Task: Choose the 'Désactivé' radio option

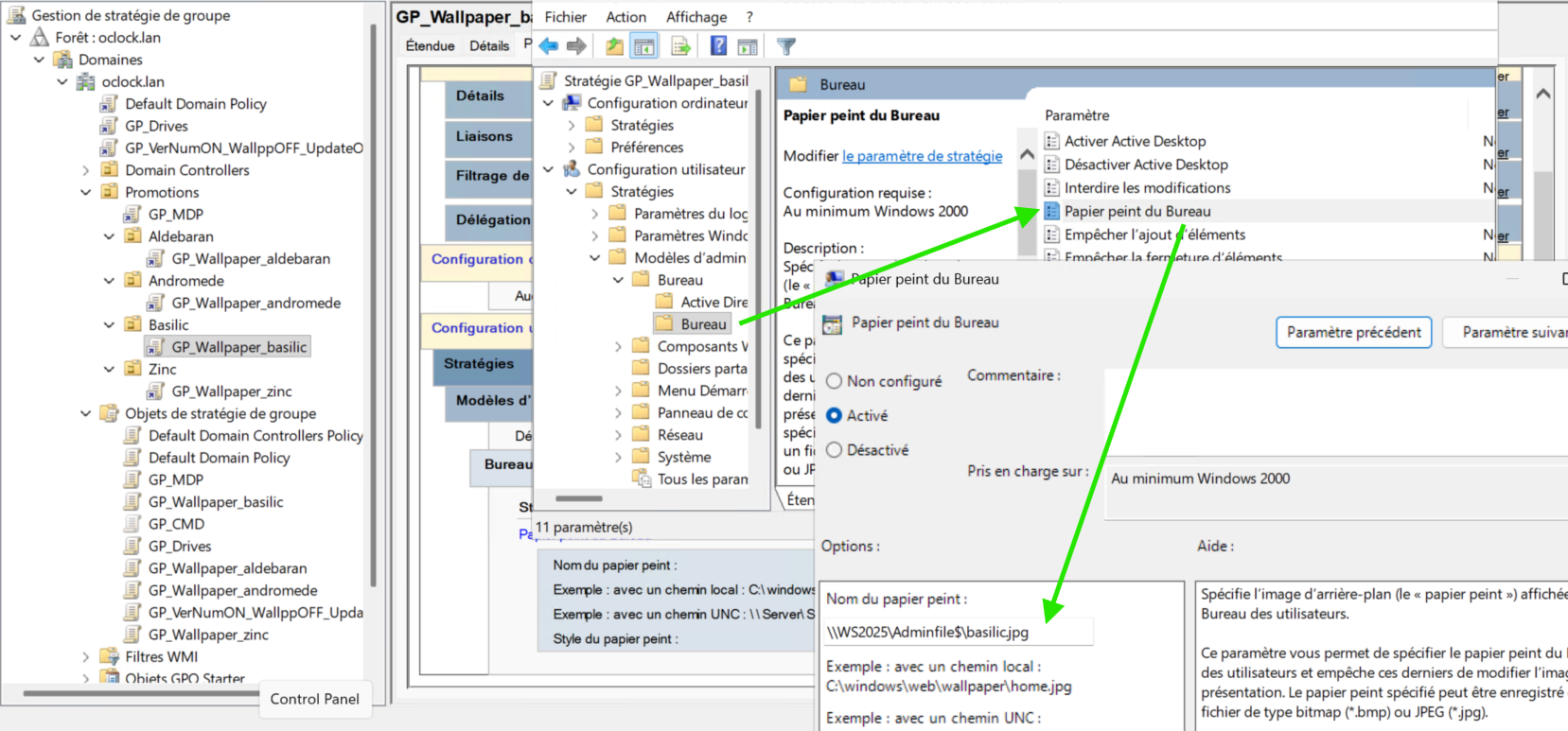Action: [834, 450]
